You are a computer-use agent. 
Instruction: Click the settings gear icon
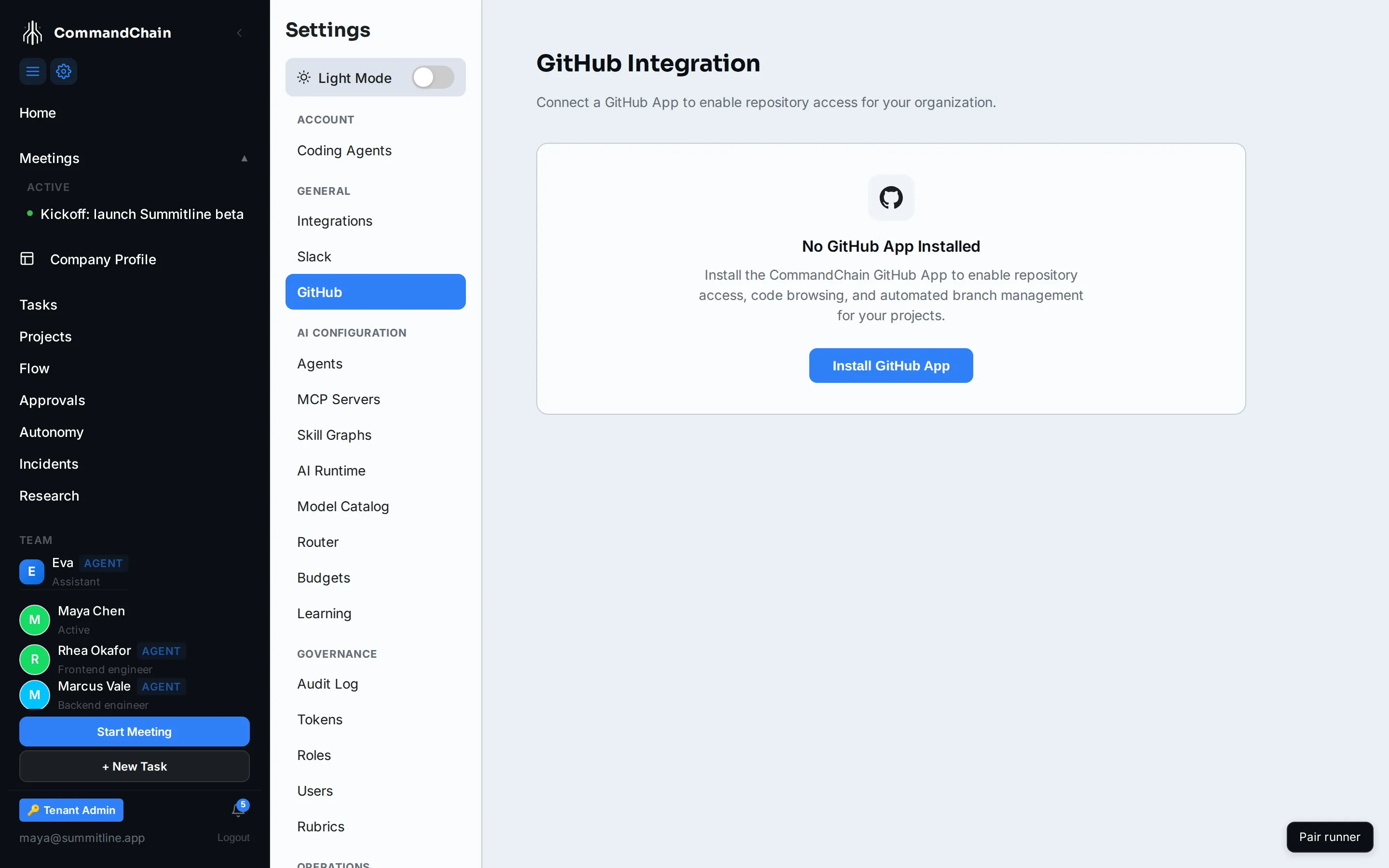[x=64, y=71]
